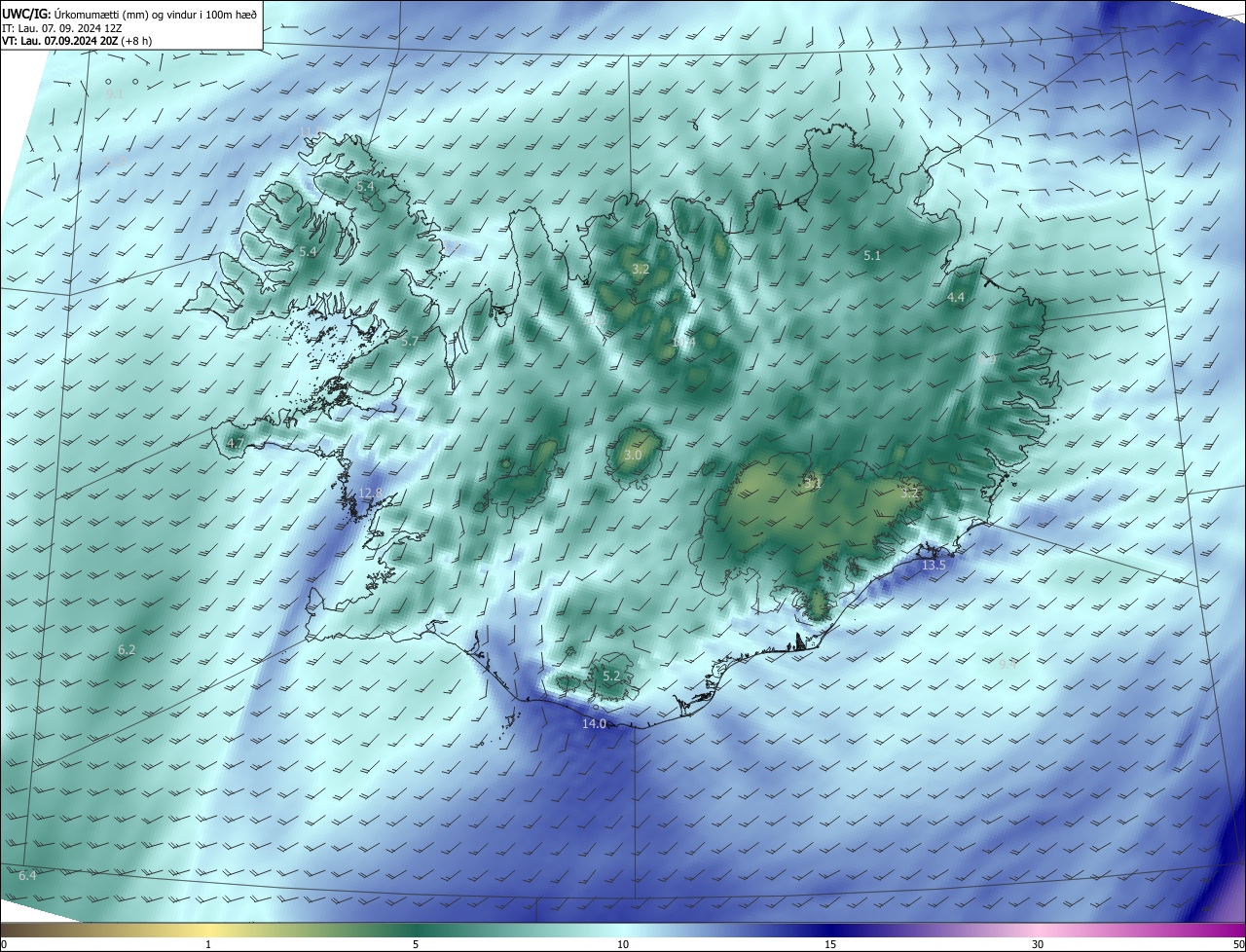Click the 14.0 value on the south coast

594,724
